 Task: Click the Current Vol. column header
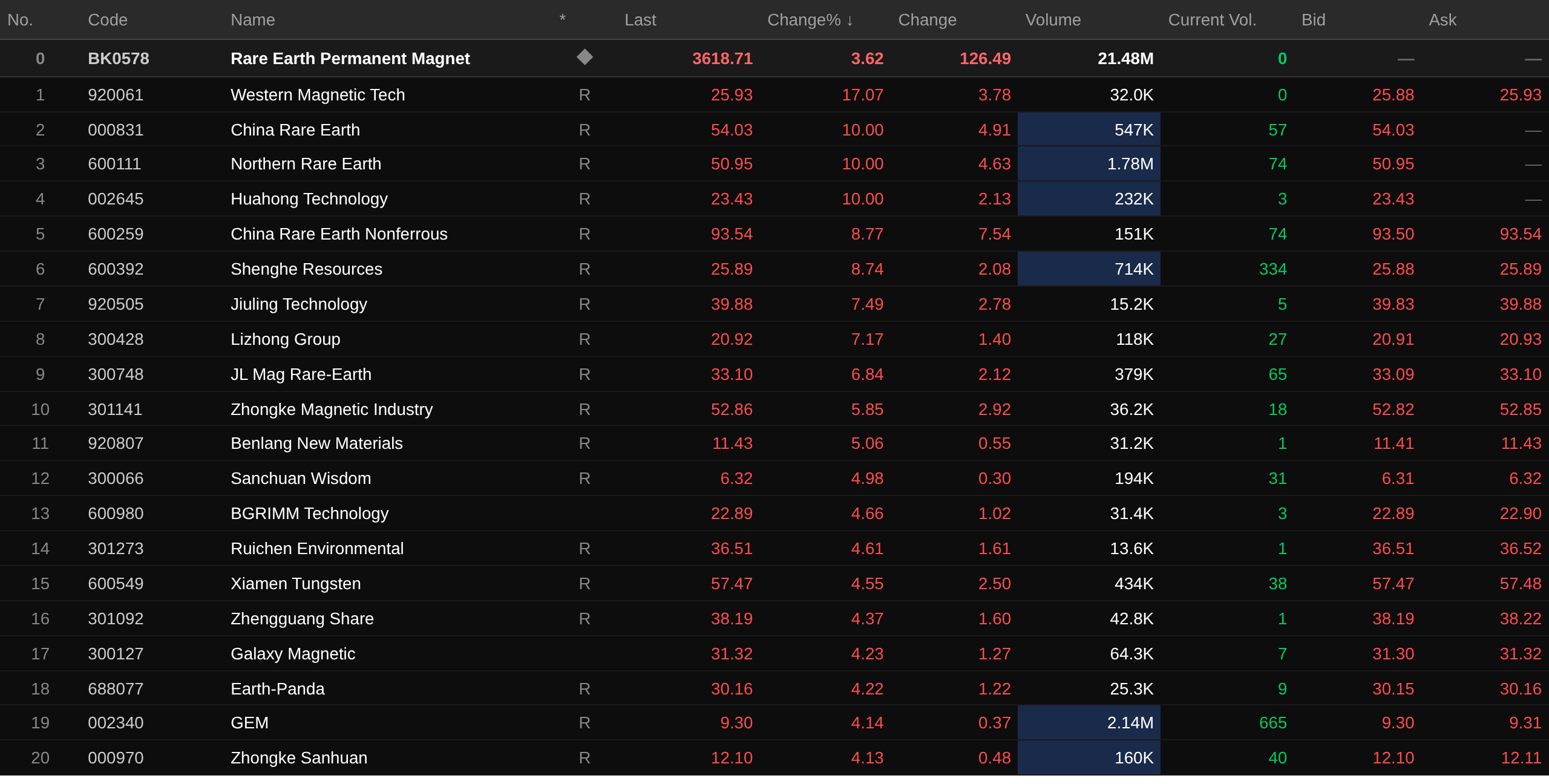tap(1211, 20)
